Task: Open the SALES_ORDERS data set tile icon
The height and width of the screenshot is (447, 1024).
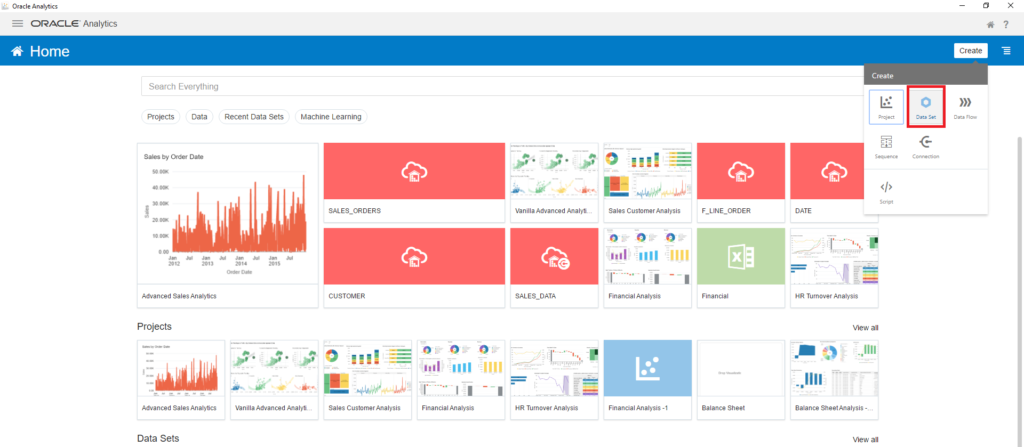Action: point(414,171)
